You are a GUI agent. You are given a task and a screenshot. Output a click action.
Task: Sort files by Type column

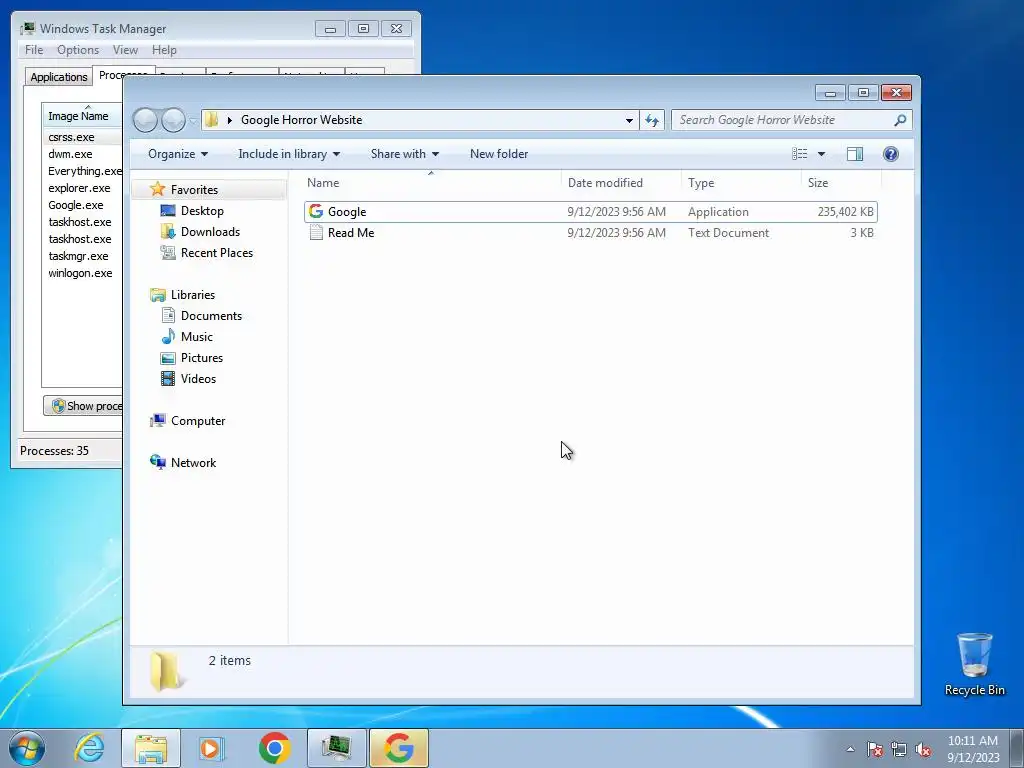[x=741, y=183]
